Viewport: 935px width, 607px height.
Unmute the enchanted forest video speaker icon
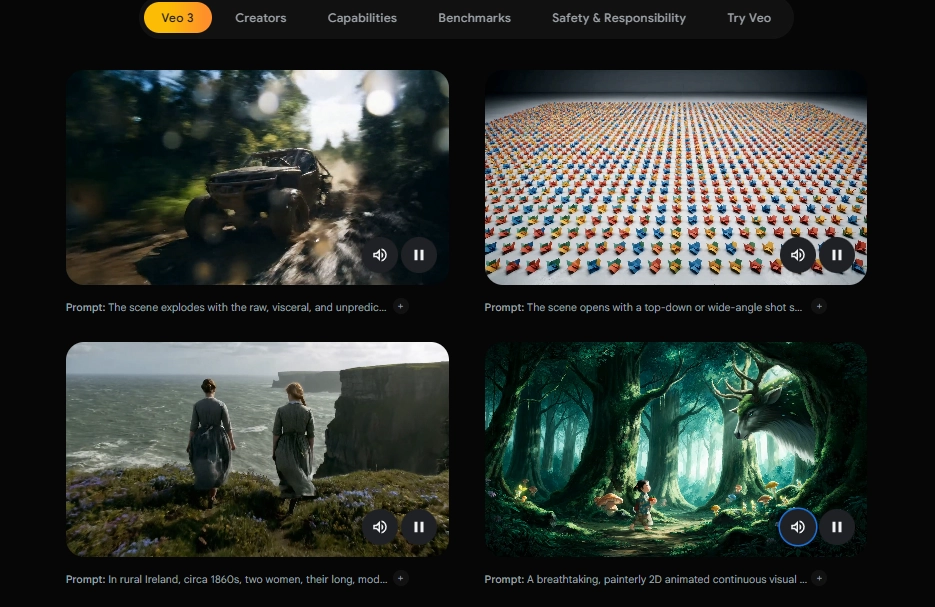click(798, 527)
